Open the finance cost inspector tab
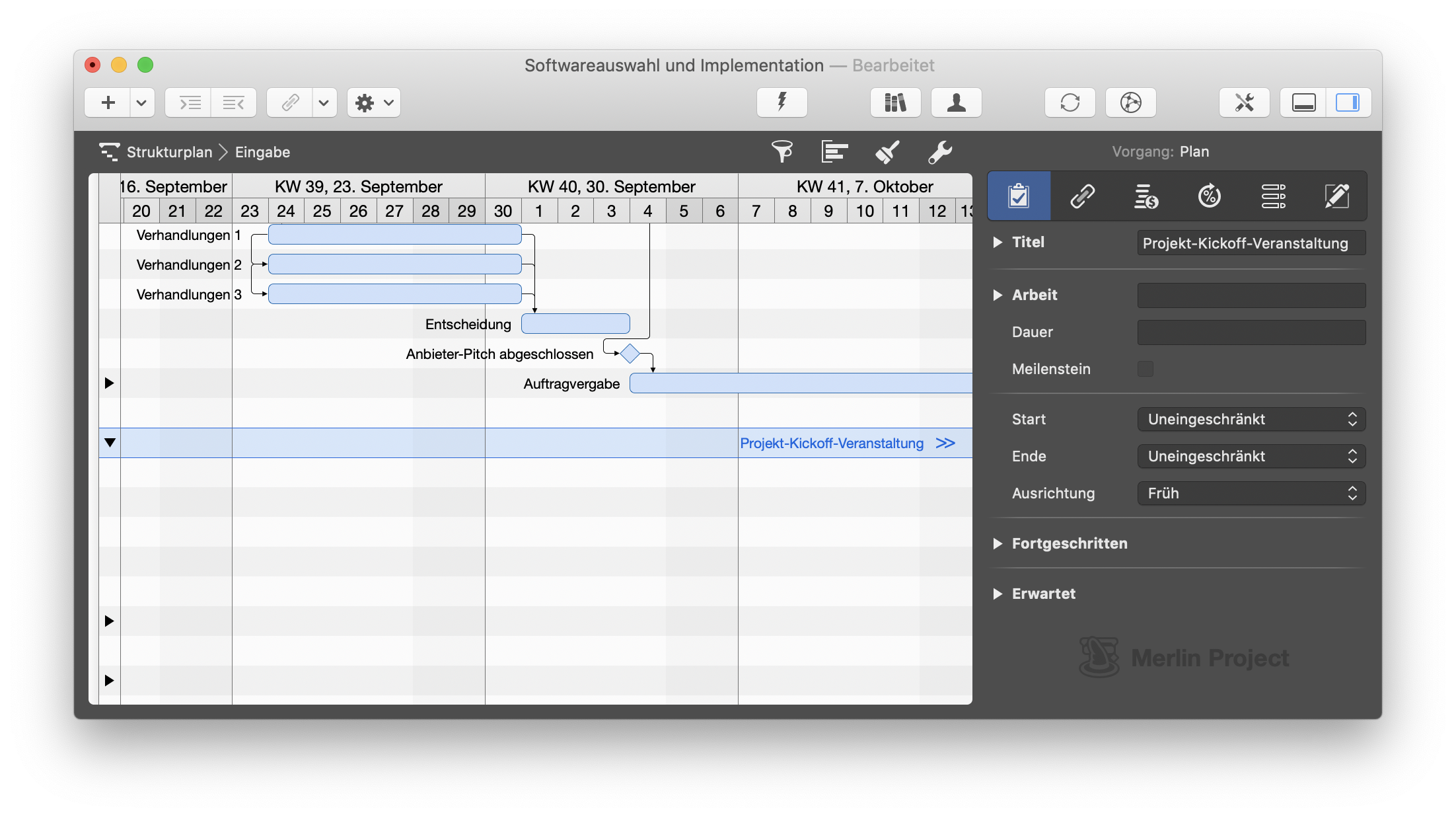The height and width of the screenshot is (817, 1456). [x=1146, y=196]
